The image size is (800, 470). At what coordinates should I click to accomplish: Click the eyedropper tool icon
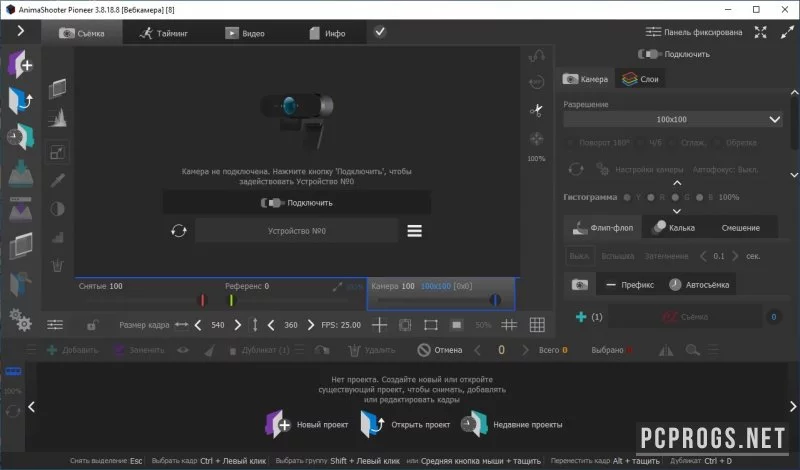[x=57, y=180]
